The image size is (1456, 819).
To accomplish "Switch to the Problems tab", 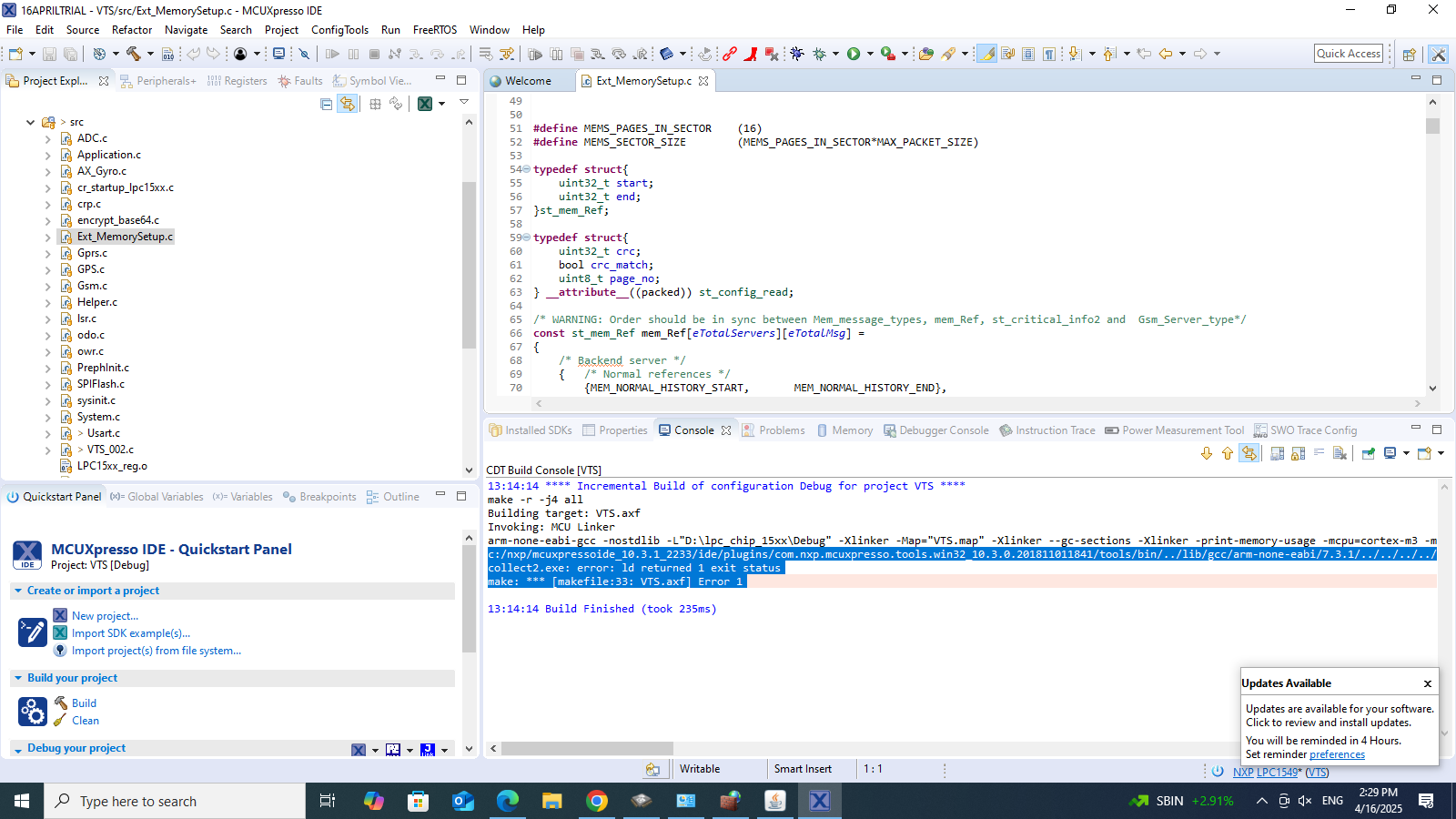I will 773,430.
